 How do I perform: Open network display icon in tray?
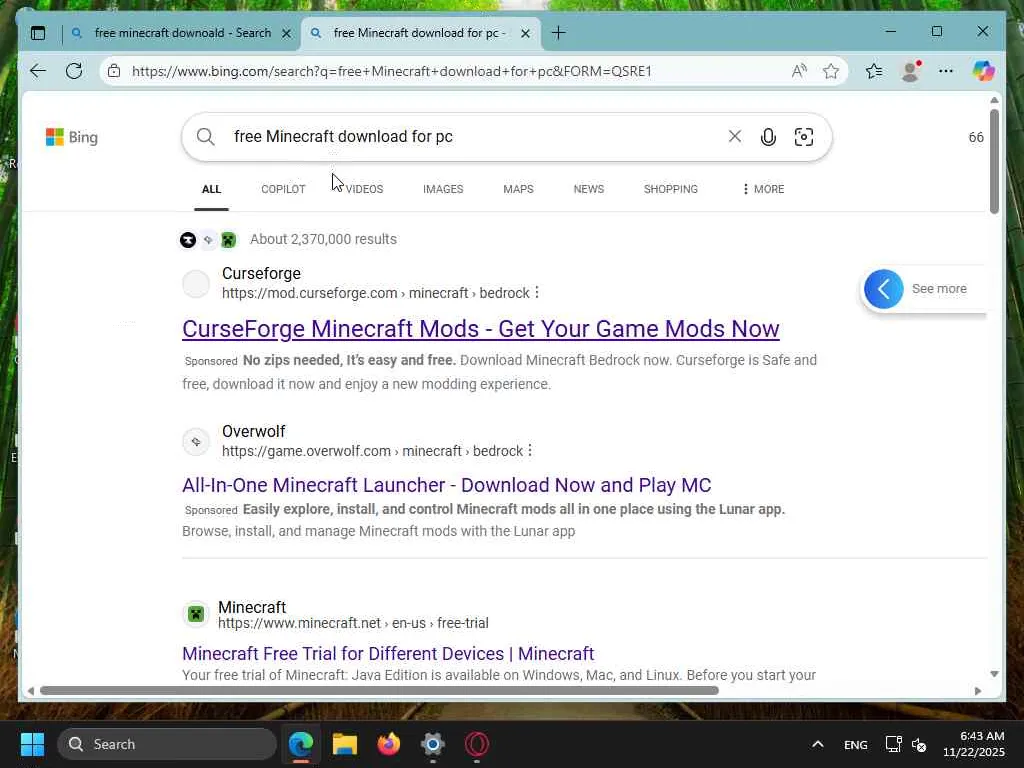click(x=893, y=744)
